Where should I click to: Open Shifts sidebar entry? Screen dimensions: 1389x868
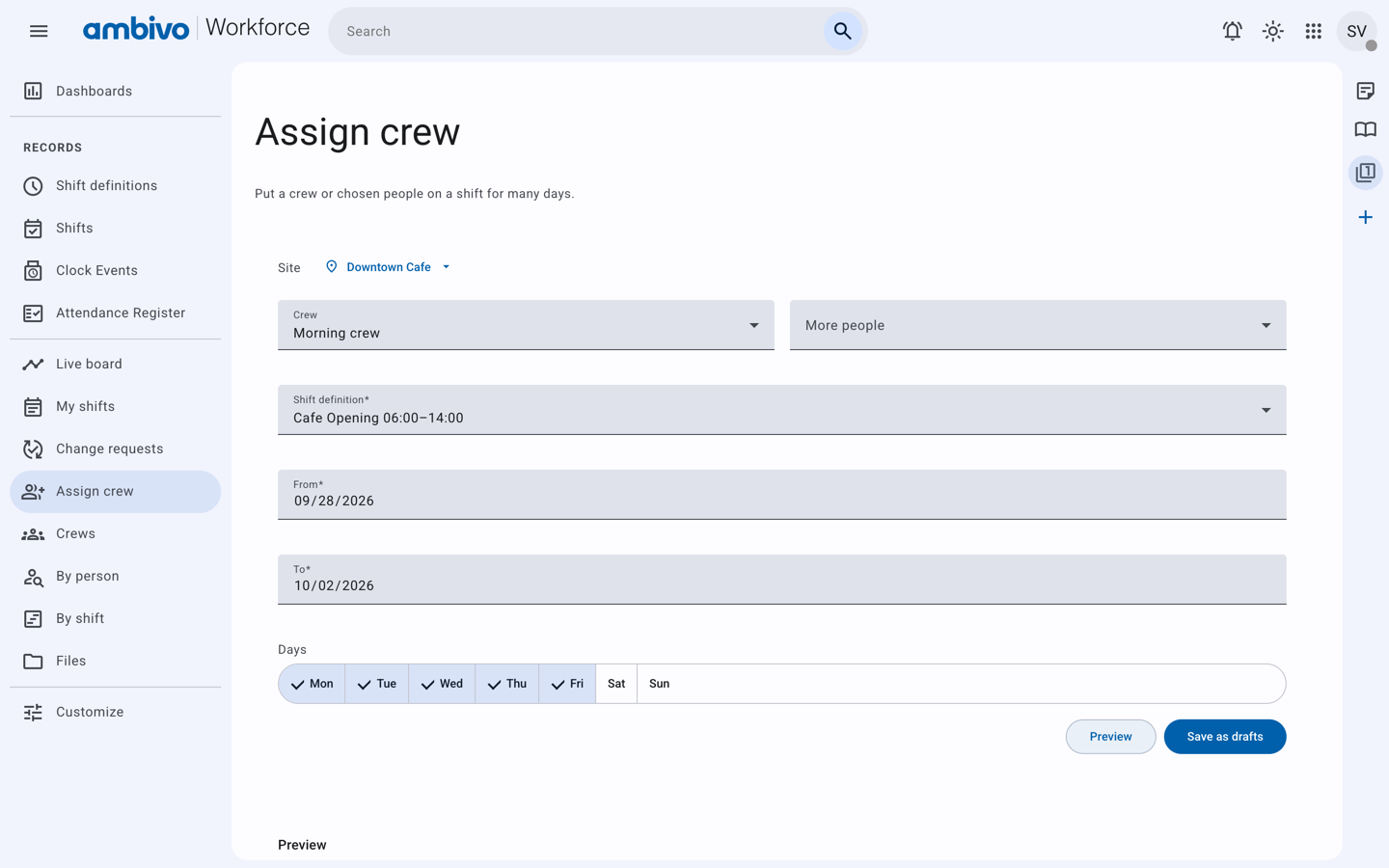(115, 228)
